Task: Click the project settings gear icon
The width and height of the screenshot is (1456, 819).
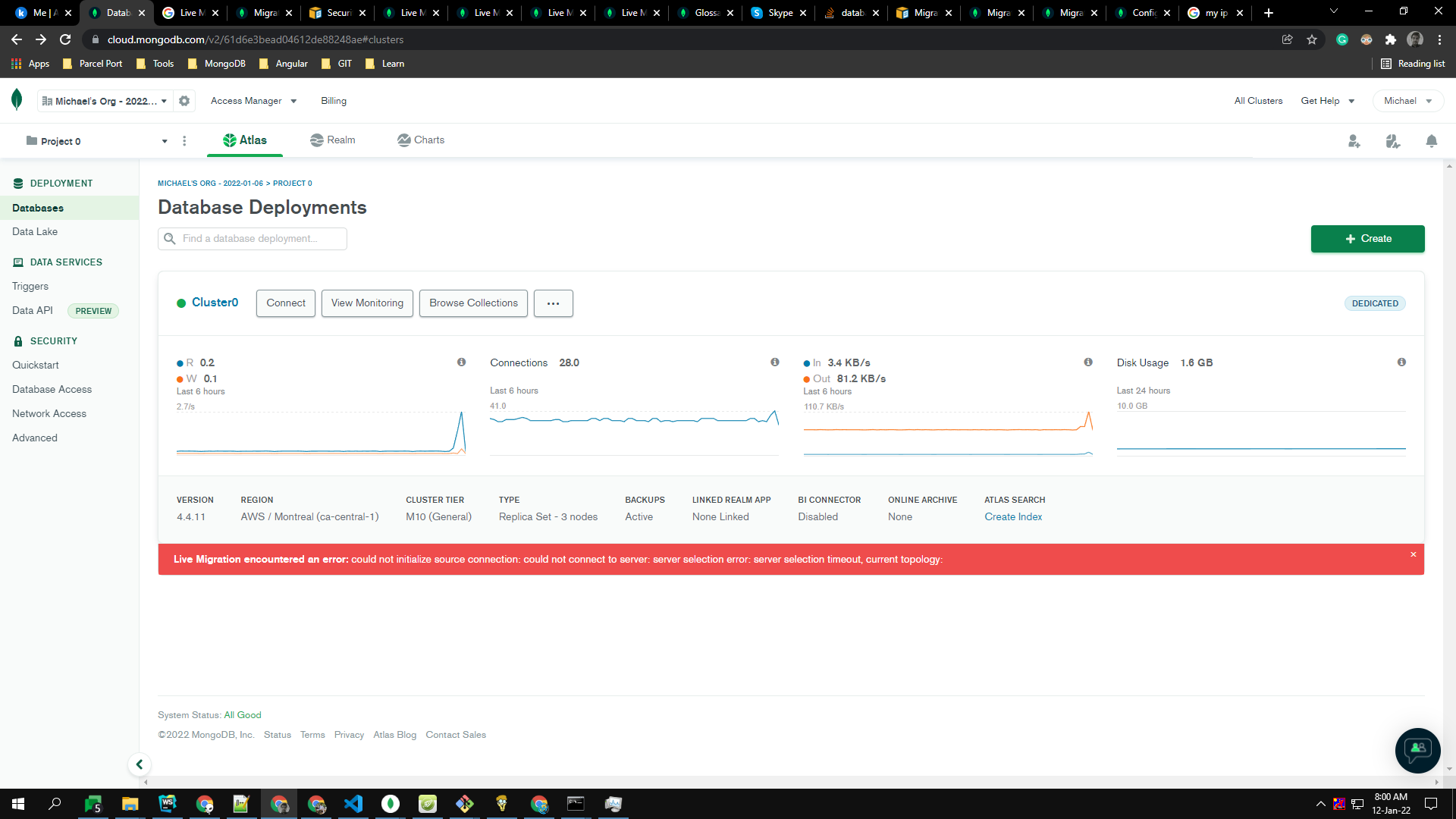Action: coord(184,100)
